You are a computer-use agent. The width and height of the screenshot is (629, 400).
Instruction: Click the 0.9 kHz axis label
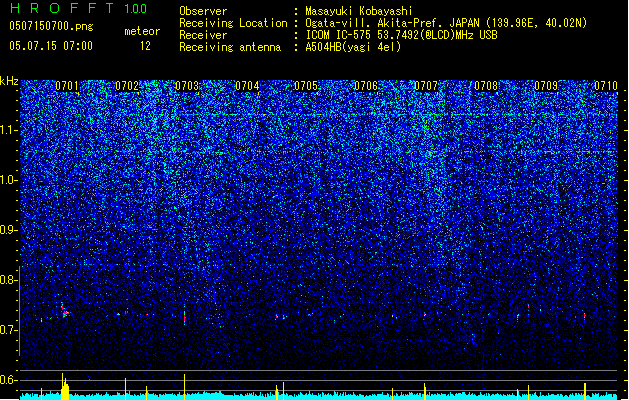(x=8, y=230)
